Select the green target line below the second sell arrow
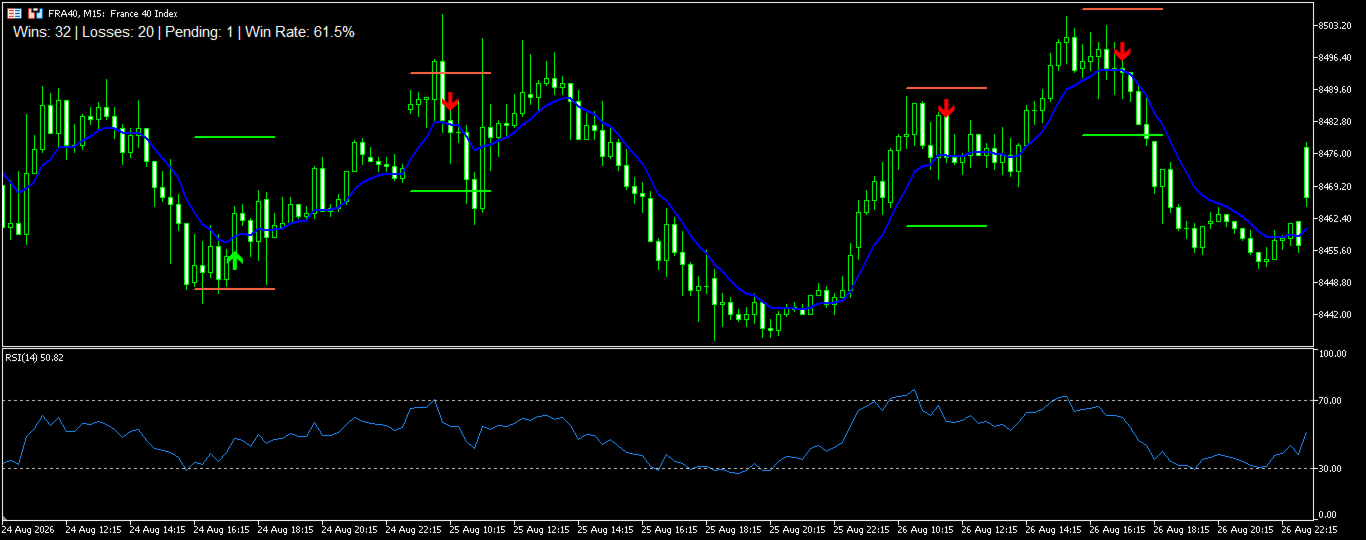 (946, 226)
